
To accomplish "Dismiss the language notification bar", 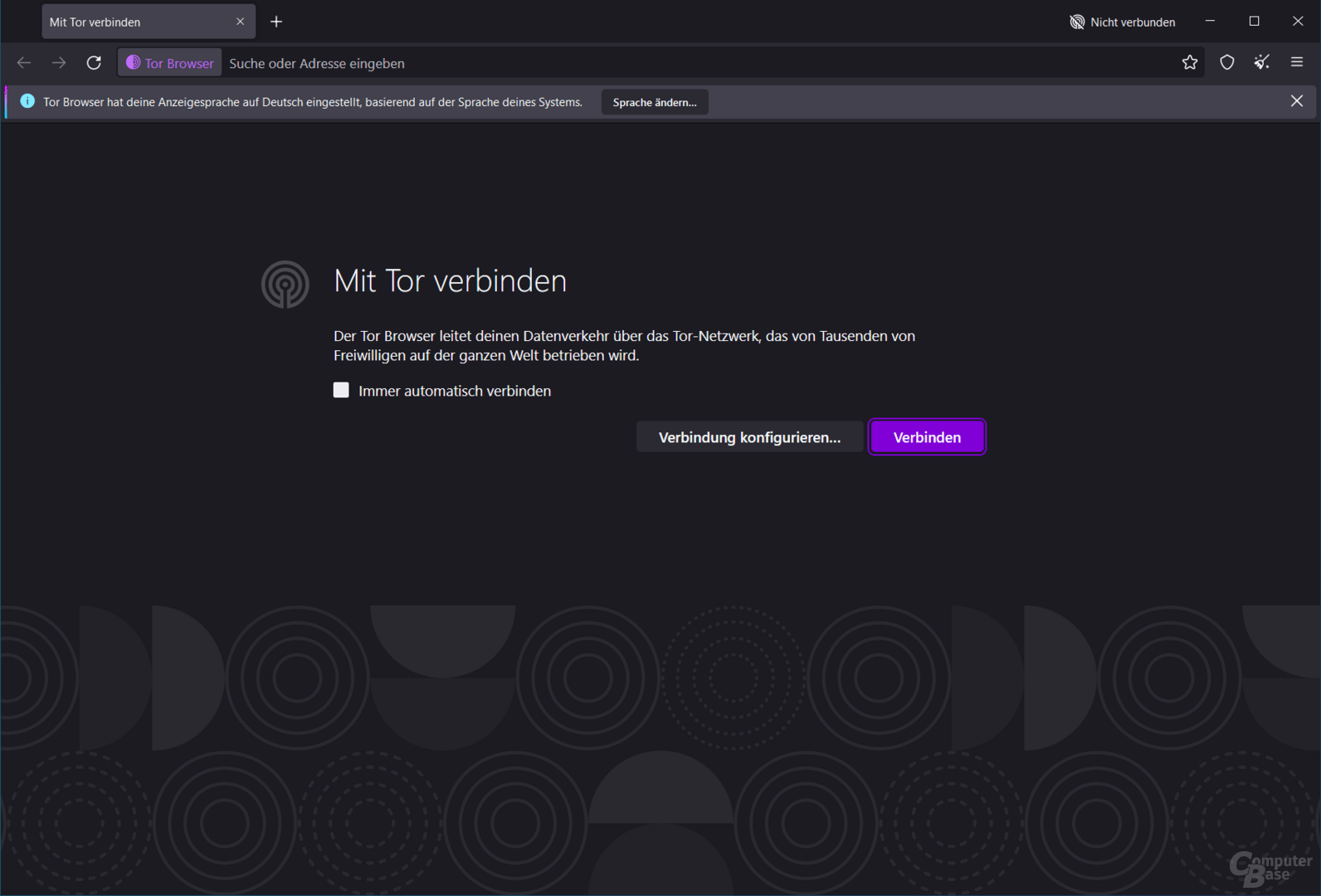I will [x=1297, y=101].
